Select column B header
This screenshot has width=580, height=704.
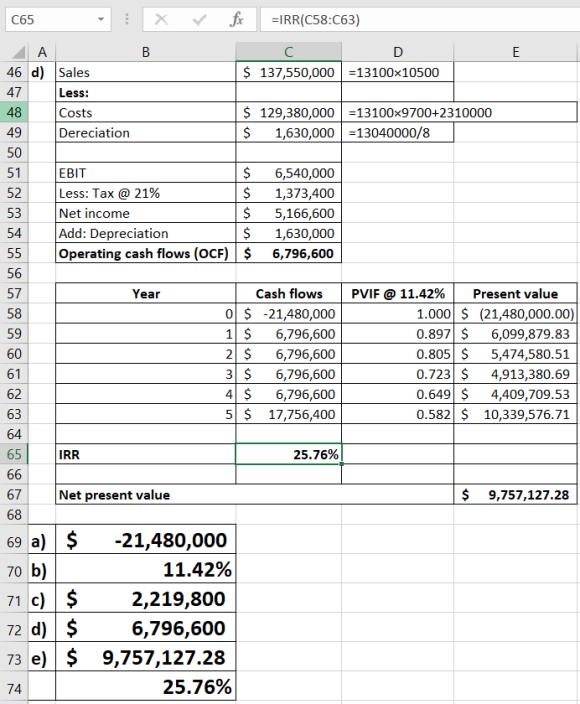[x=145, y=52]
